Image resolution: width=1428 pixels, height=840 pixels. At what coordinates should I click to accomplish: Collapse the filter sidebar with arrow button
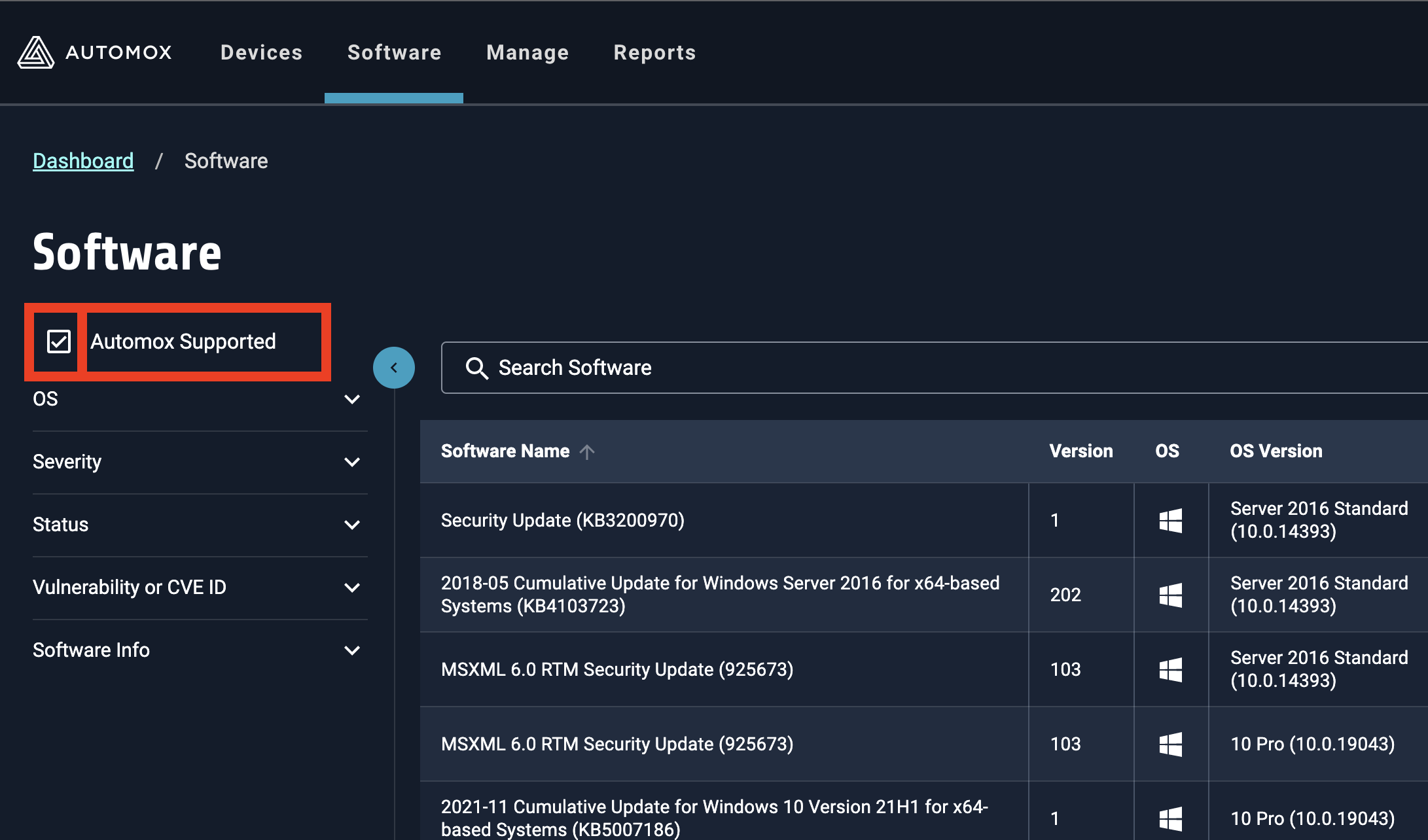pos(394,368)
